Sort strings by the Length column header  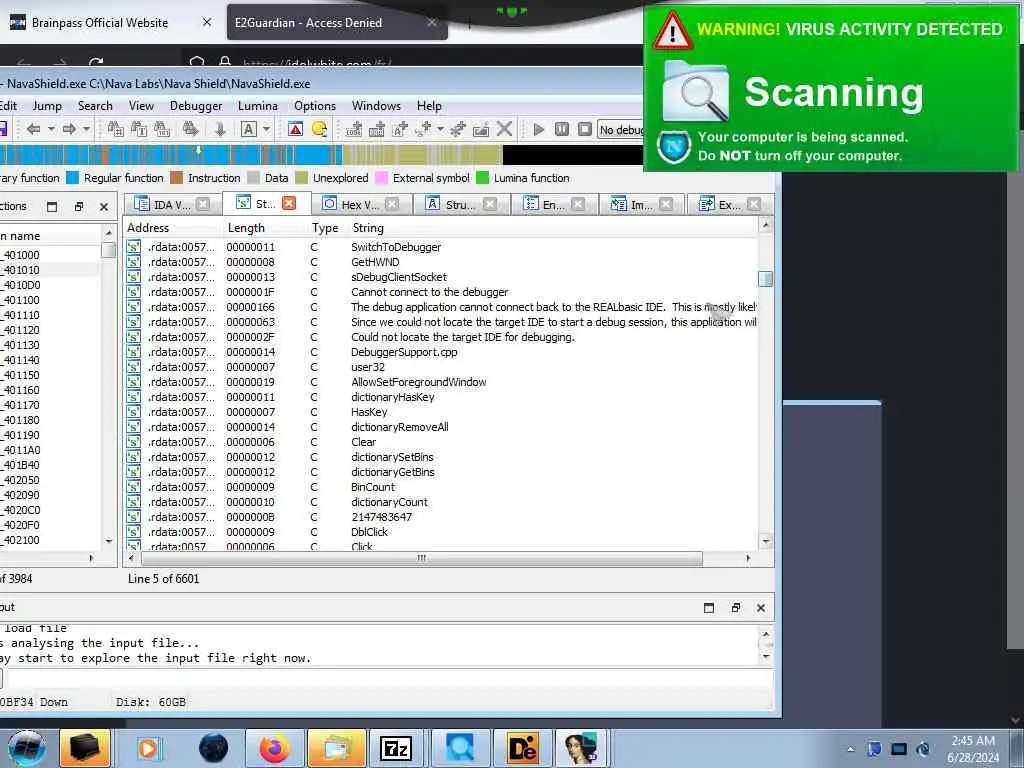click(246, 228)
